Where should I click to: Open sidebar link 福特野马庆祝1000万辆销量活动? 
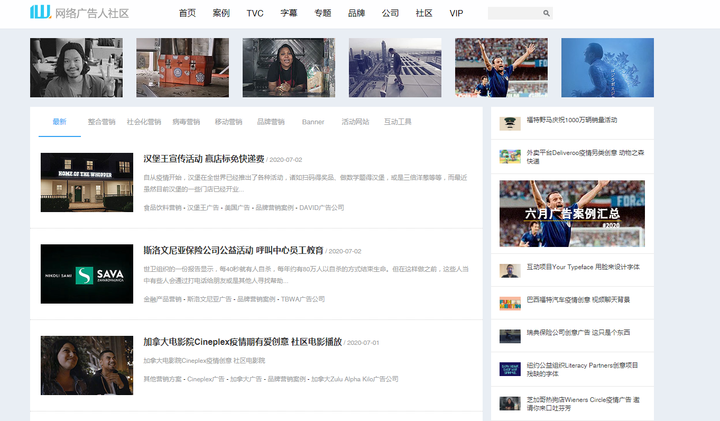click(572, 120)
